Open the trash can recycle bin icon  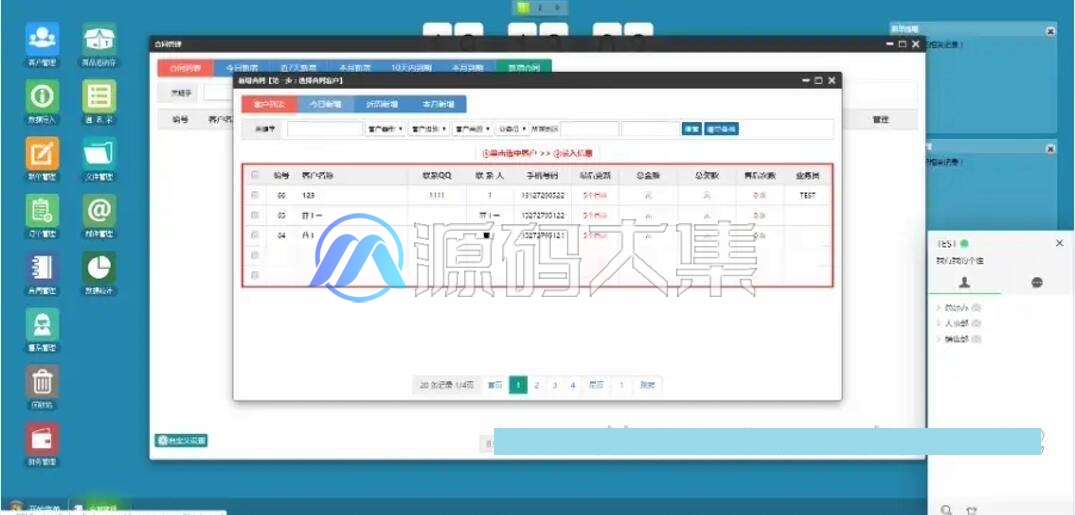tap(43, 381)
